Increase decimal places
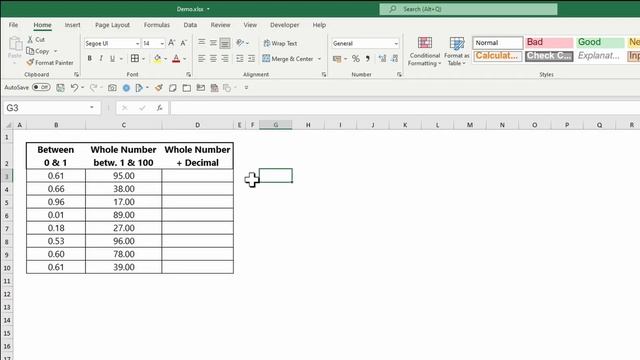Image resolution: width=640 pixels, height=360 pixels. (382, 59)
